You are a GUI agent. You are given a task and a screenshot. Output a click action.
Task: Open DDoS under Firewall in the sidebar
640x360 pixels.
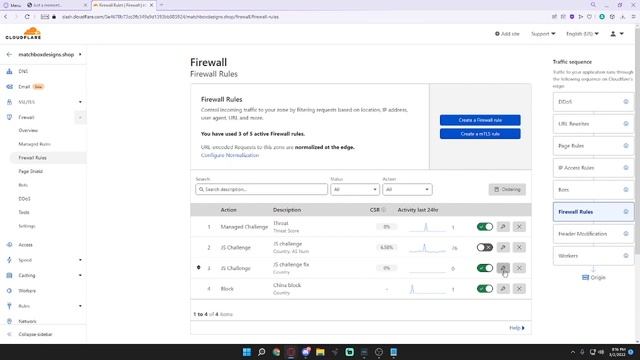click(x=24, y=199)
